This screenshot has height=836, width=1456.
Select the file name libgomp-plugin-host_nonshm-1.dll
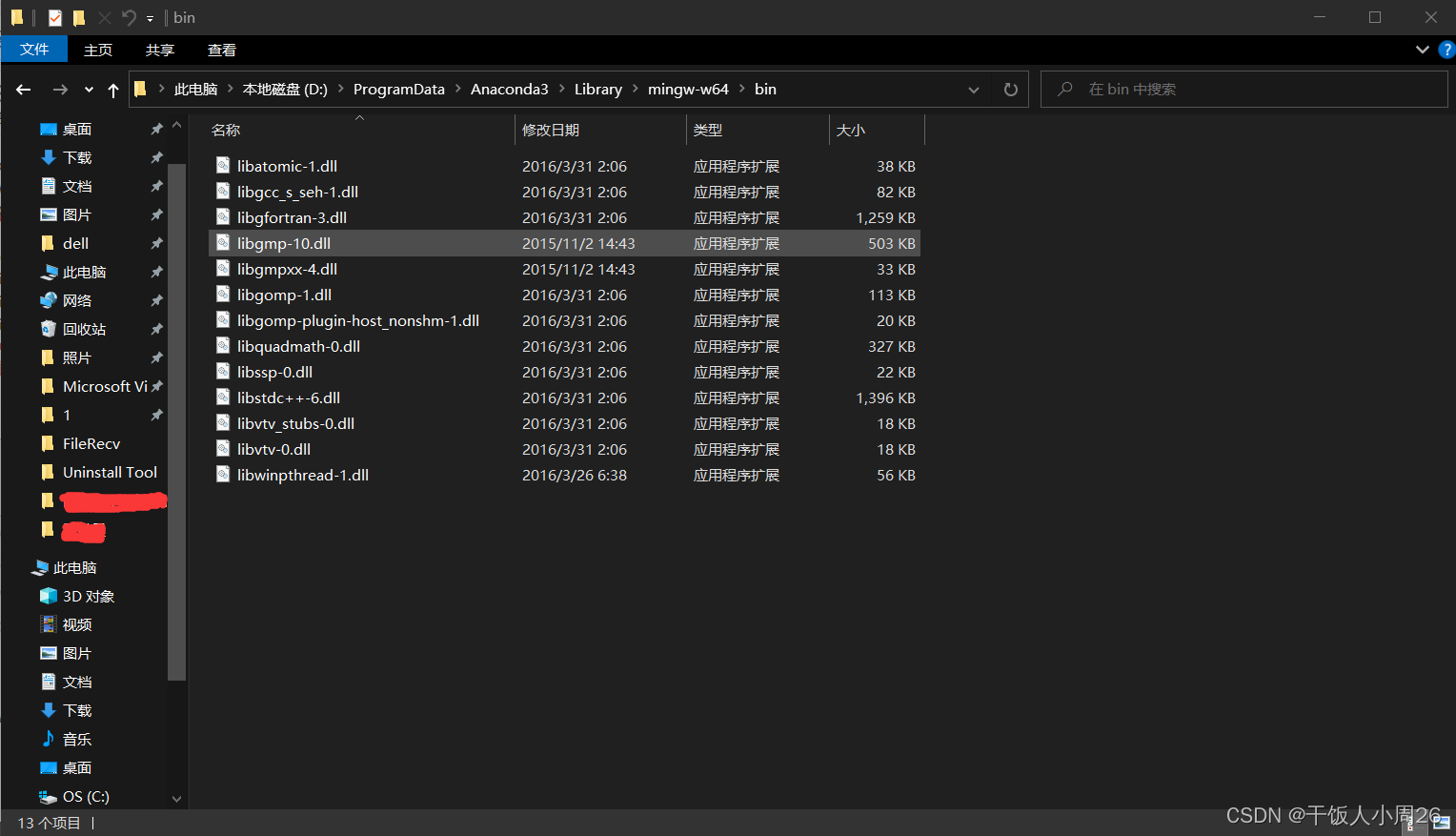pyautogui.click(x=358, y=320)
